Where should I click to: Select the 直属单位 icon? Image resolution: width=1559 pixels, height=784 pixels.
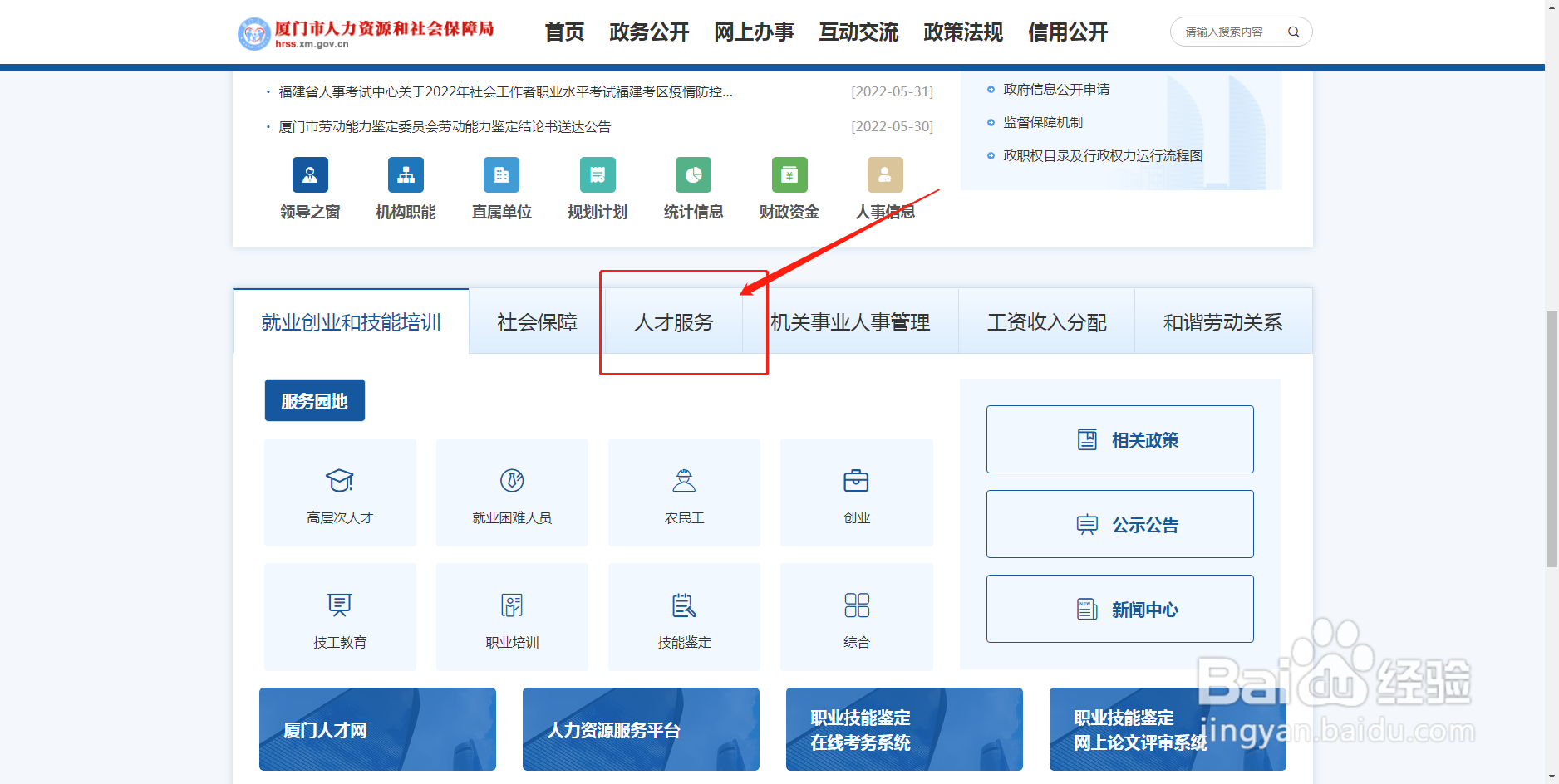click(501, 175)
